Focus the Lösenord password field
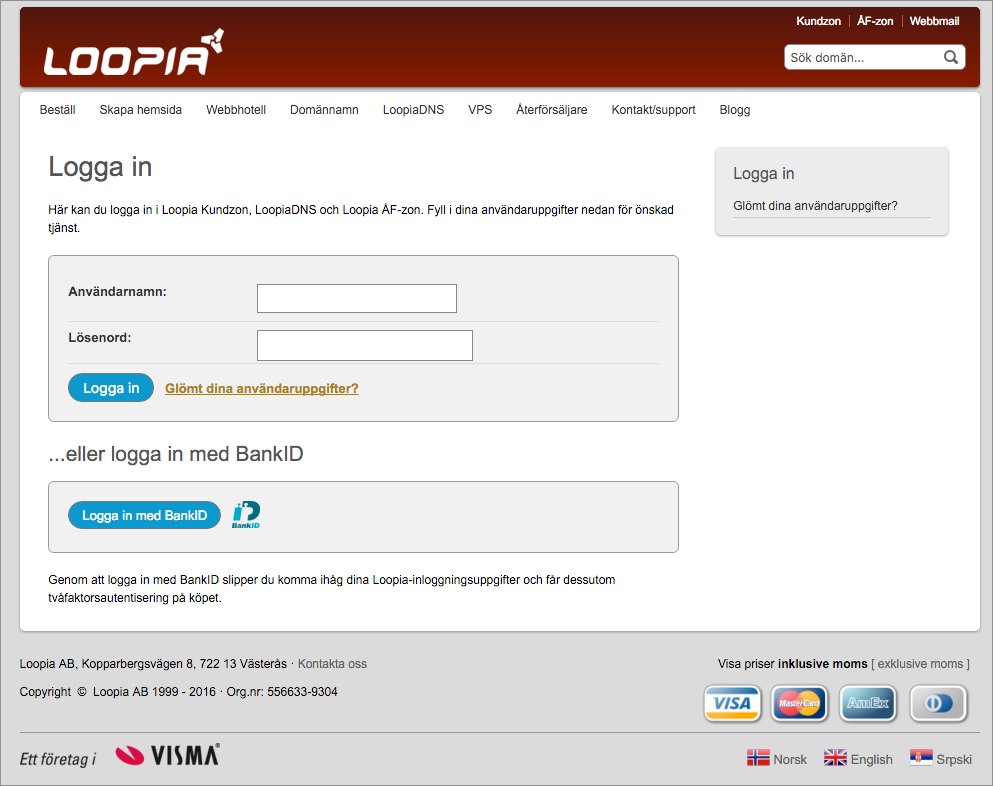Screen dimensions: 993x786 [x=365, y=345]
